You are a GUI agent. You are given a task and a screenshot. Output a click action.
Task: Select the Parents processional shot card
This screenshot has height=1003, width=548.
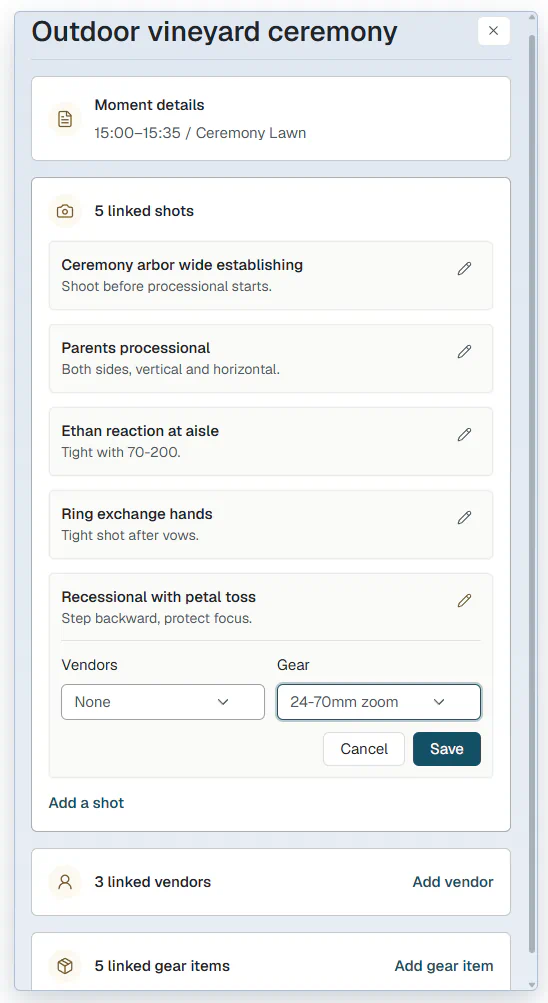(271, 358)
